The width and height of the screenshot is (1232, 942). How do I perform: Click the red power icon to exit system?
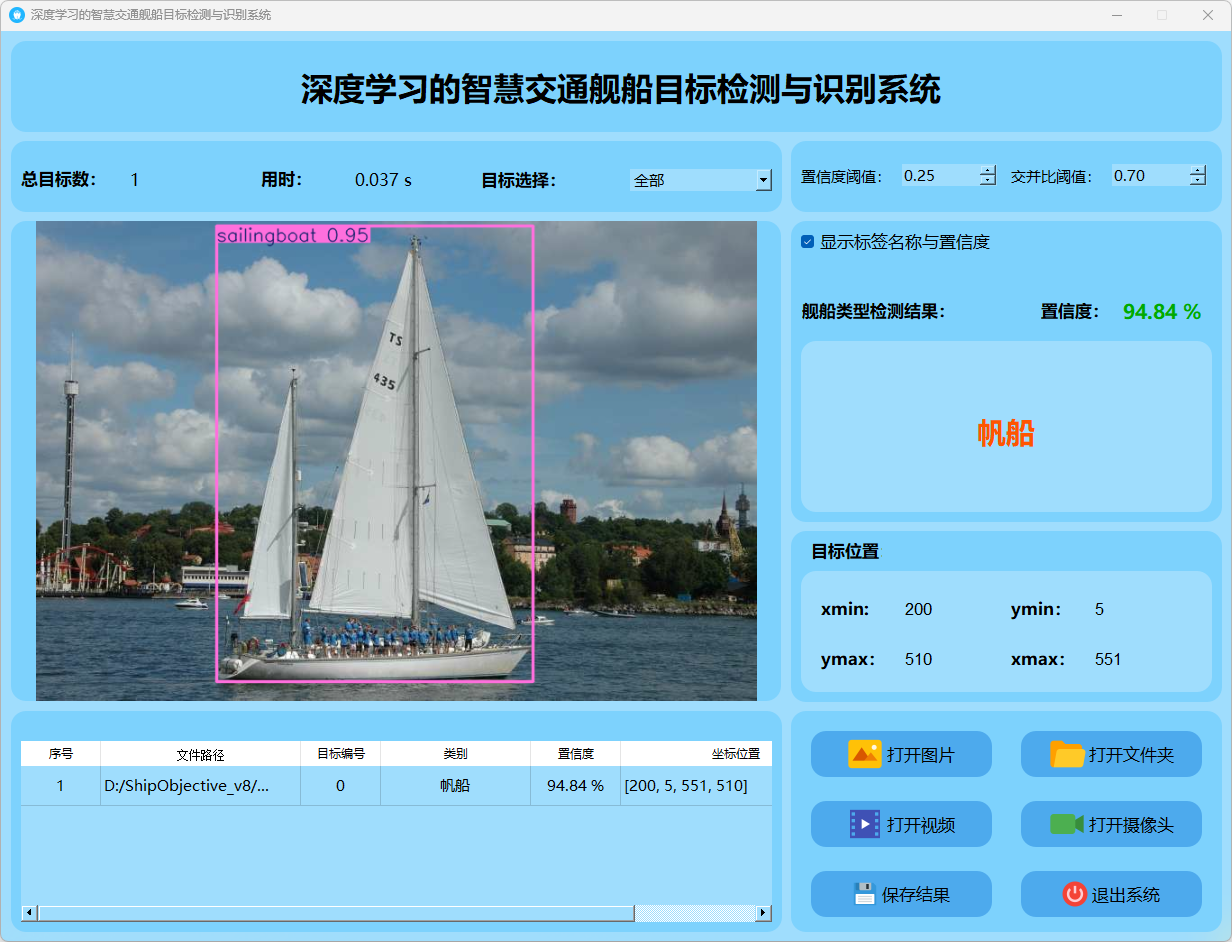[1074, 894]
